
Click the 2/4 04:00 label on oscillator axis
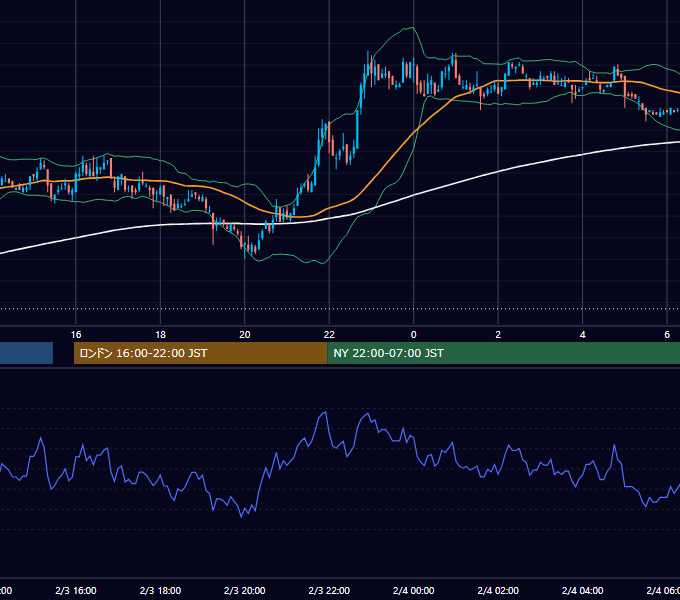(582, 591)
